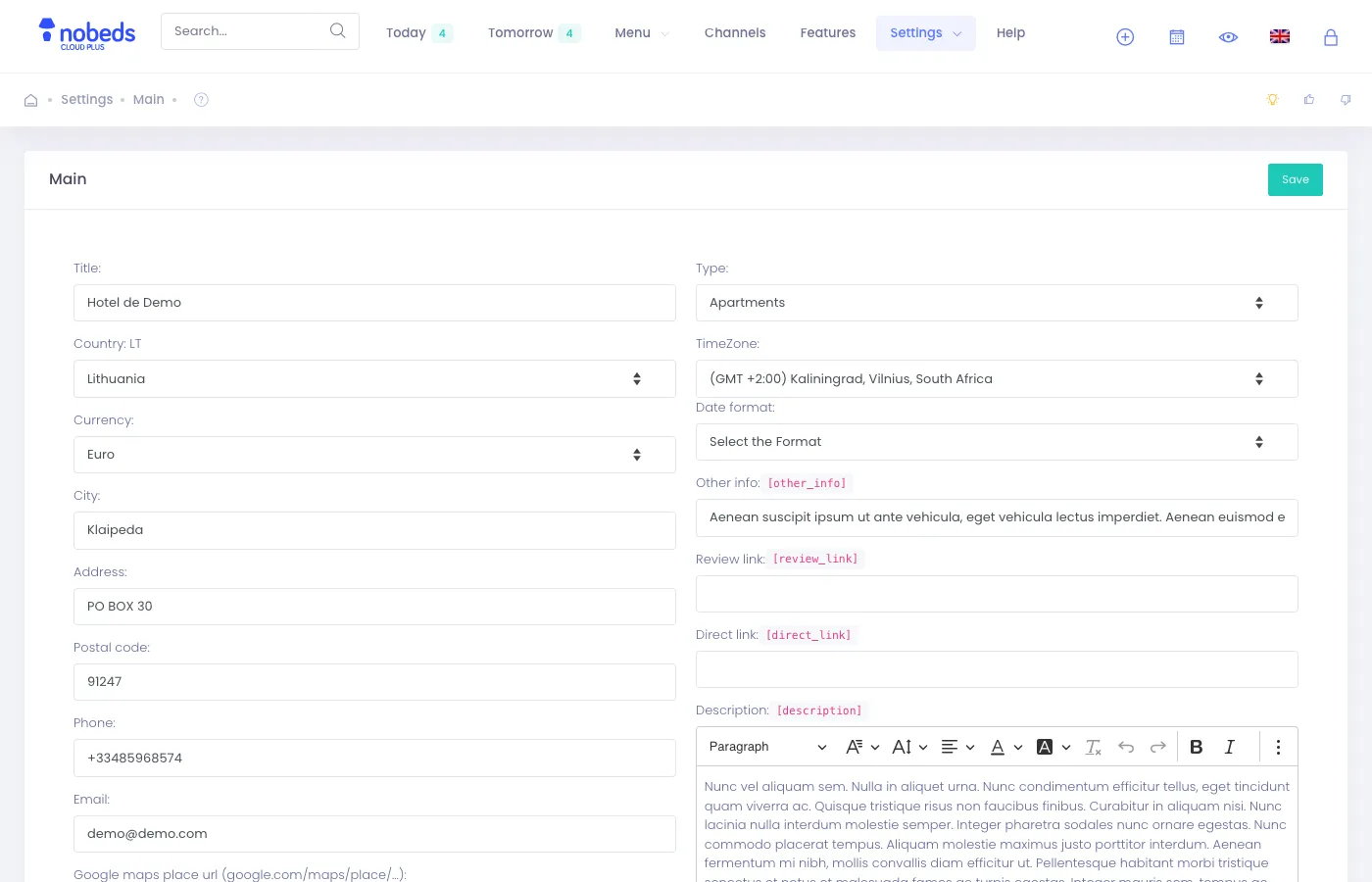Screen dimensions: 1372x882
Task: Open the Today tab
Action: click(418, 33)
